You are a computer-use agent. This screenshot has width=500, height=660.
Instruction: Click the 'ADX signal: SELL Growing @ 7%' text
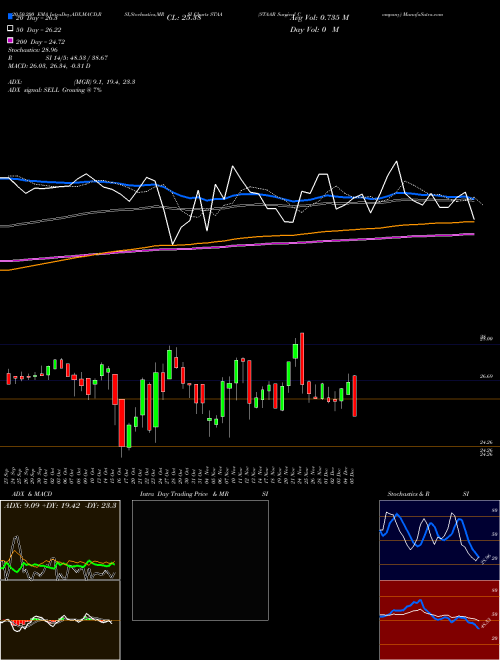coord(55,90)
